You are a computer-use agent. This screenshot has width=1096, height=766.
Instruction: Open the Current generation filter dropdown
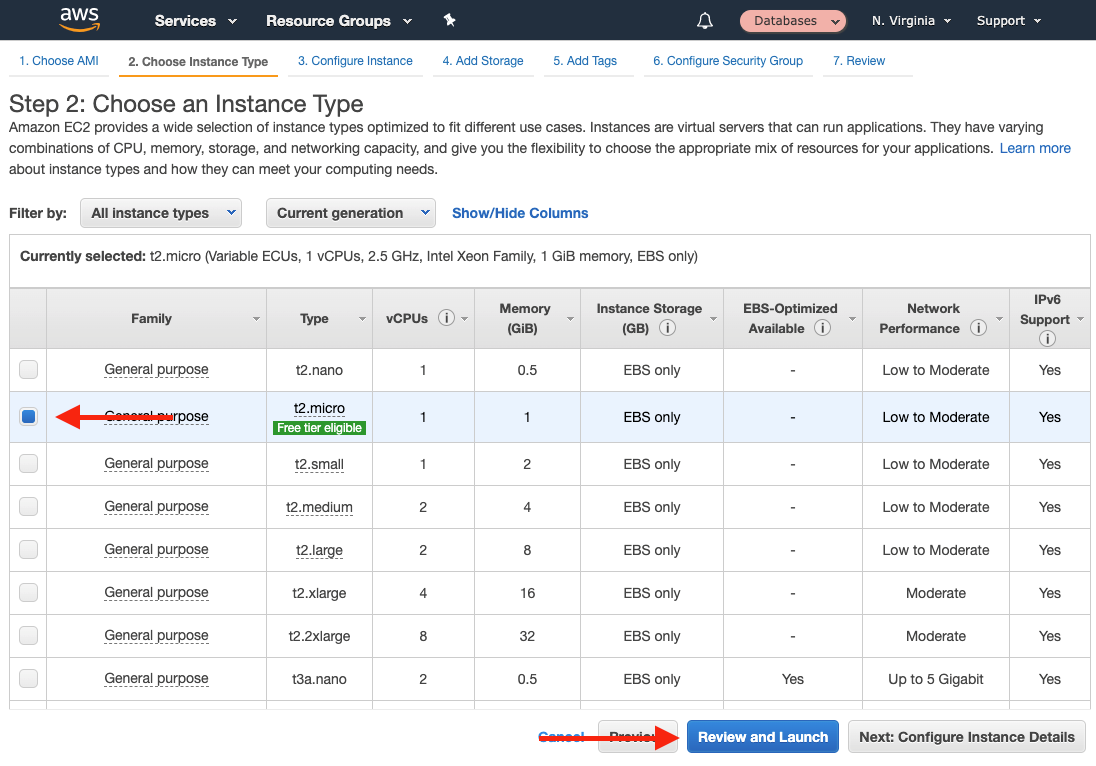(x=350, y=212)
